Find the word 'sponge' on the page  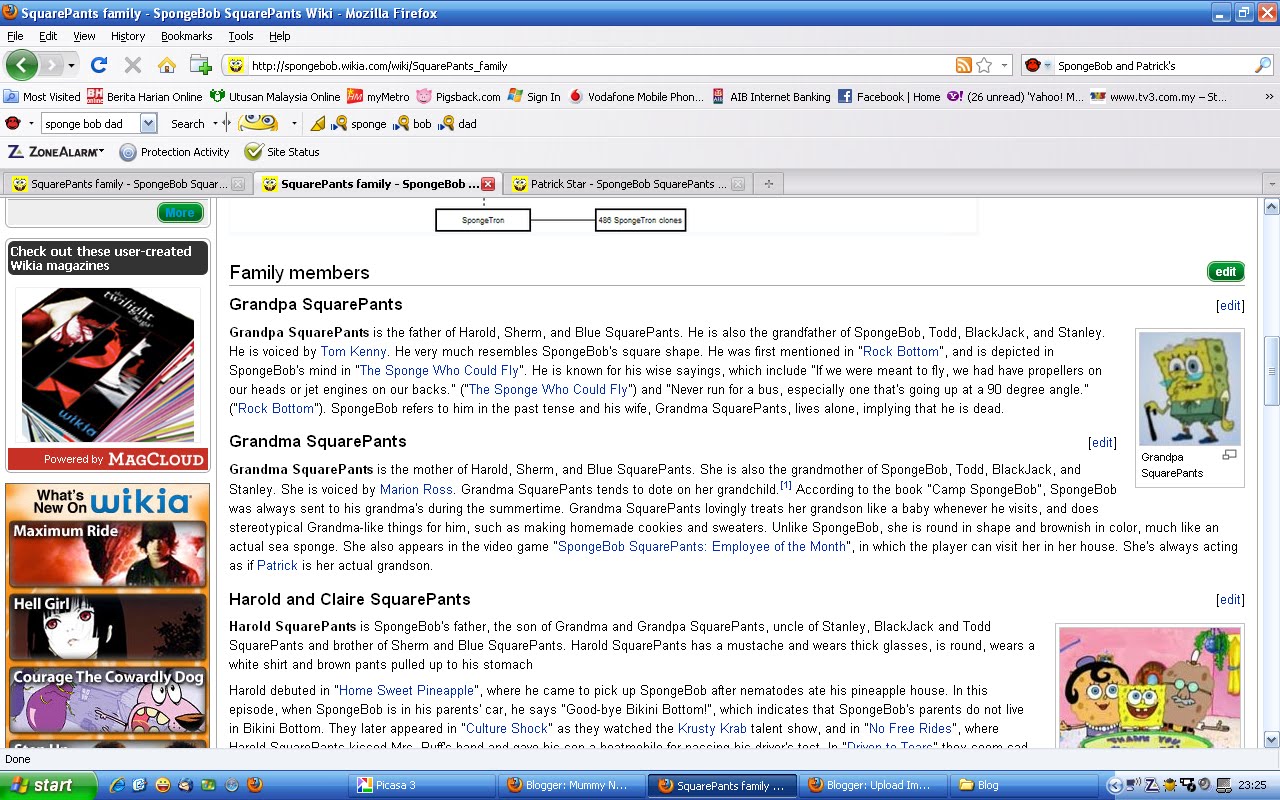coord(359,124)
